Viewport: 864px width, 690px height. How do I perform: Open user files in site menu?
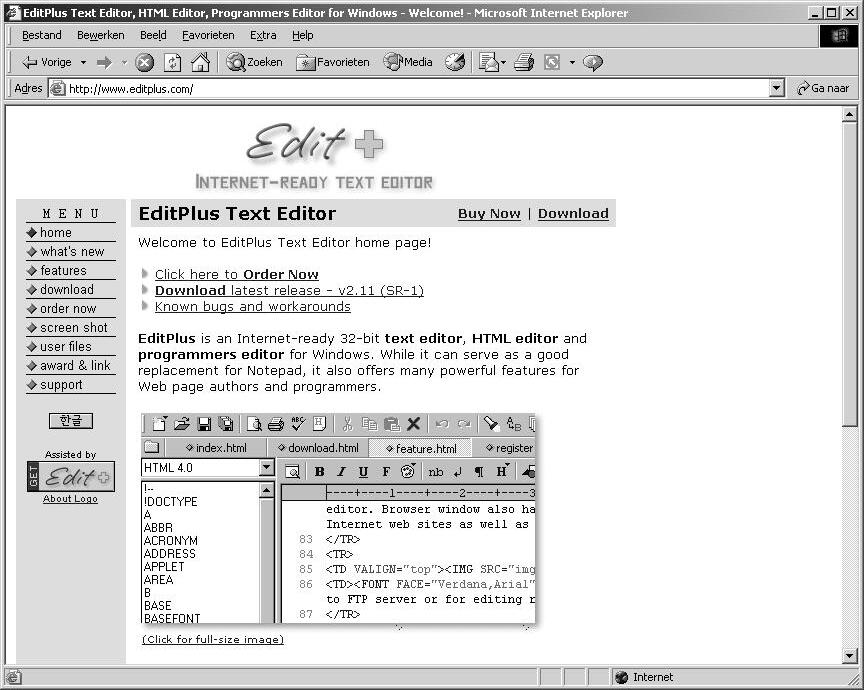click(66, 347)
